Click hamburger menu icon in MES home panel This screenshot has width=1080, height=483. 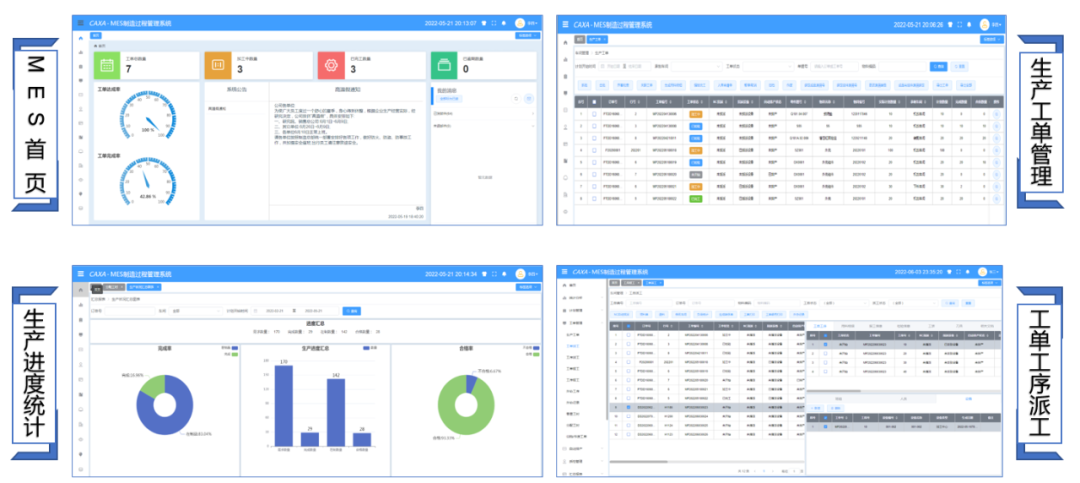(81, 22)
